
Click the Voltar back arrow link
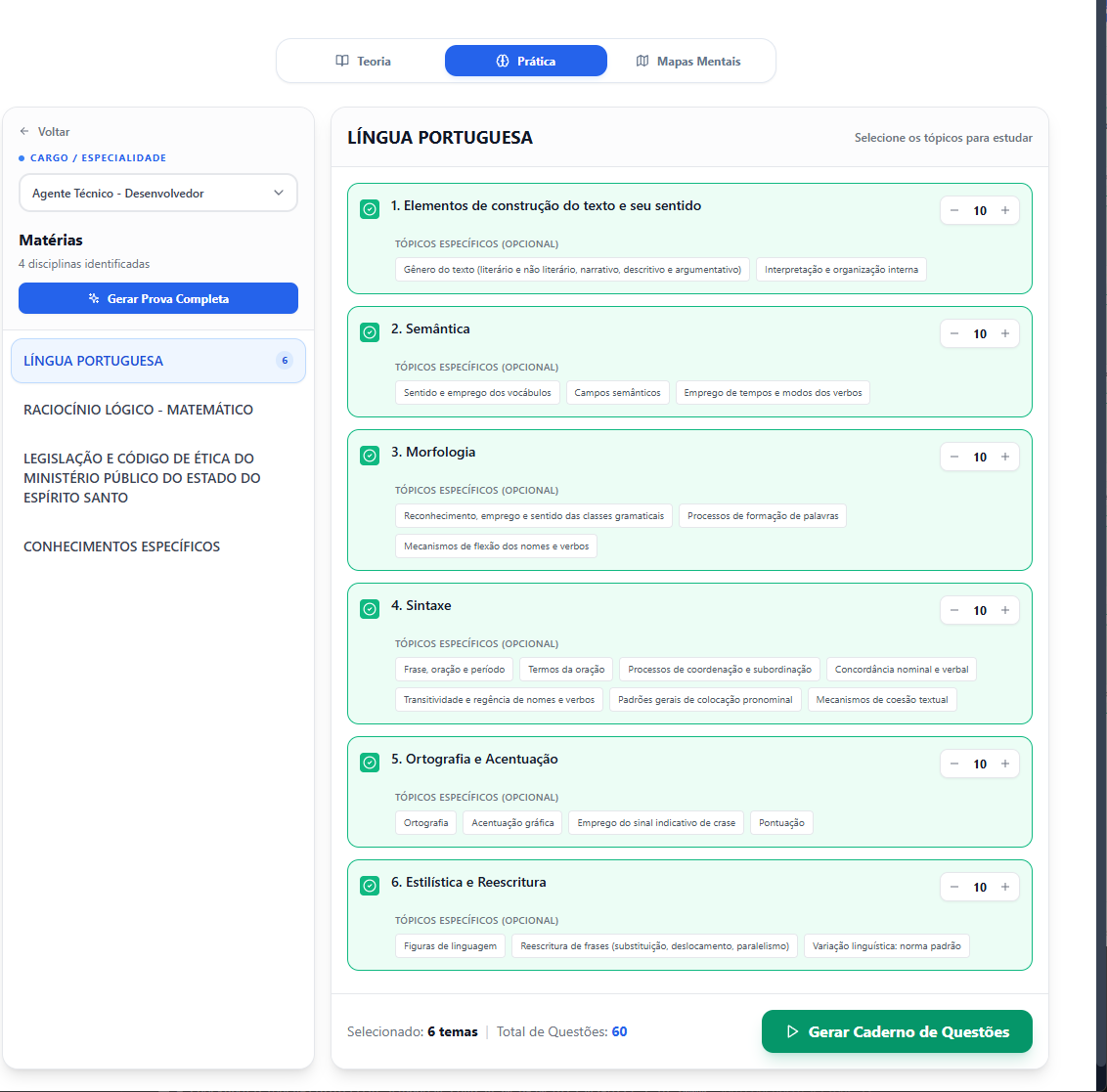click(44, 132)
